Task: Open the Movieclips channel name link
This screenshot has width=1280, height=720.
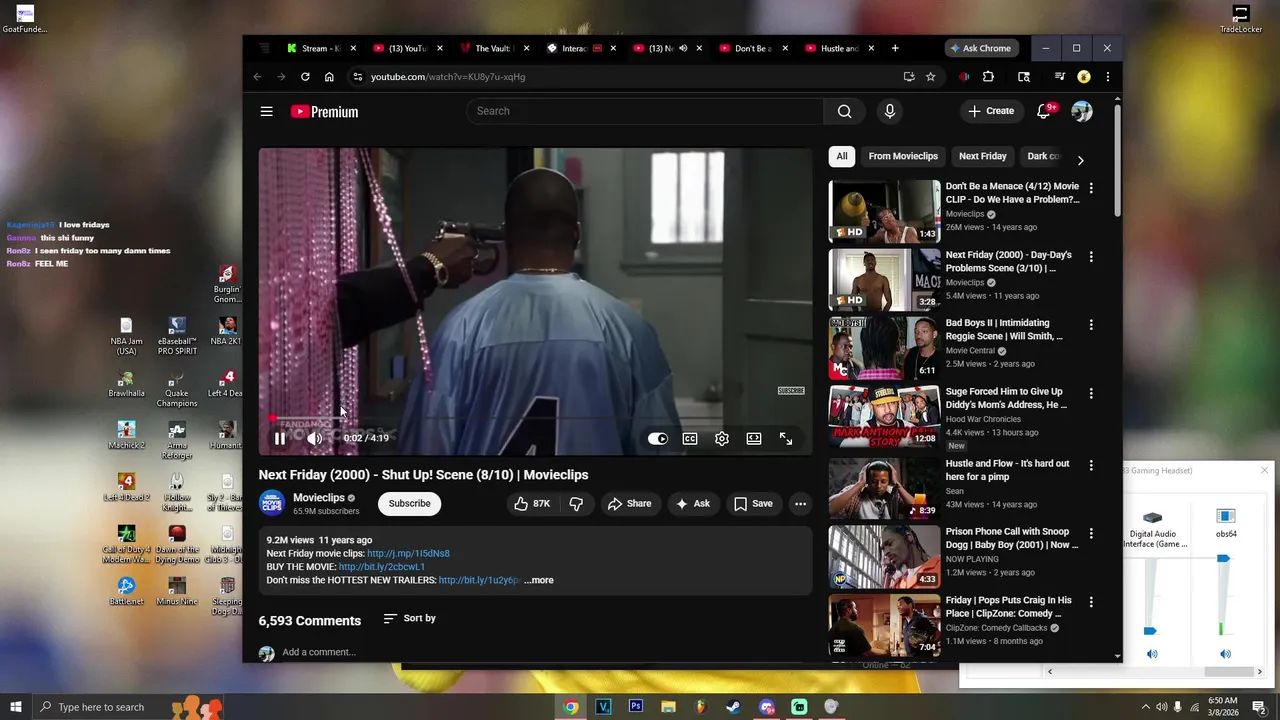Action: point(319,497)
